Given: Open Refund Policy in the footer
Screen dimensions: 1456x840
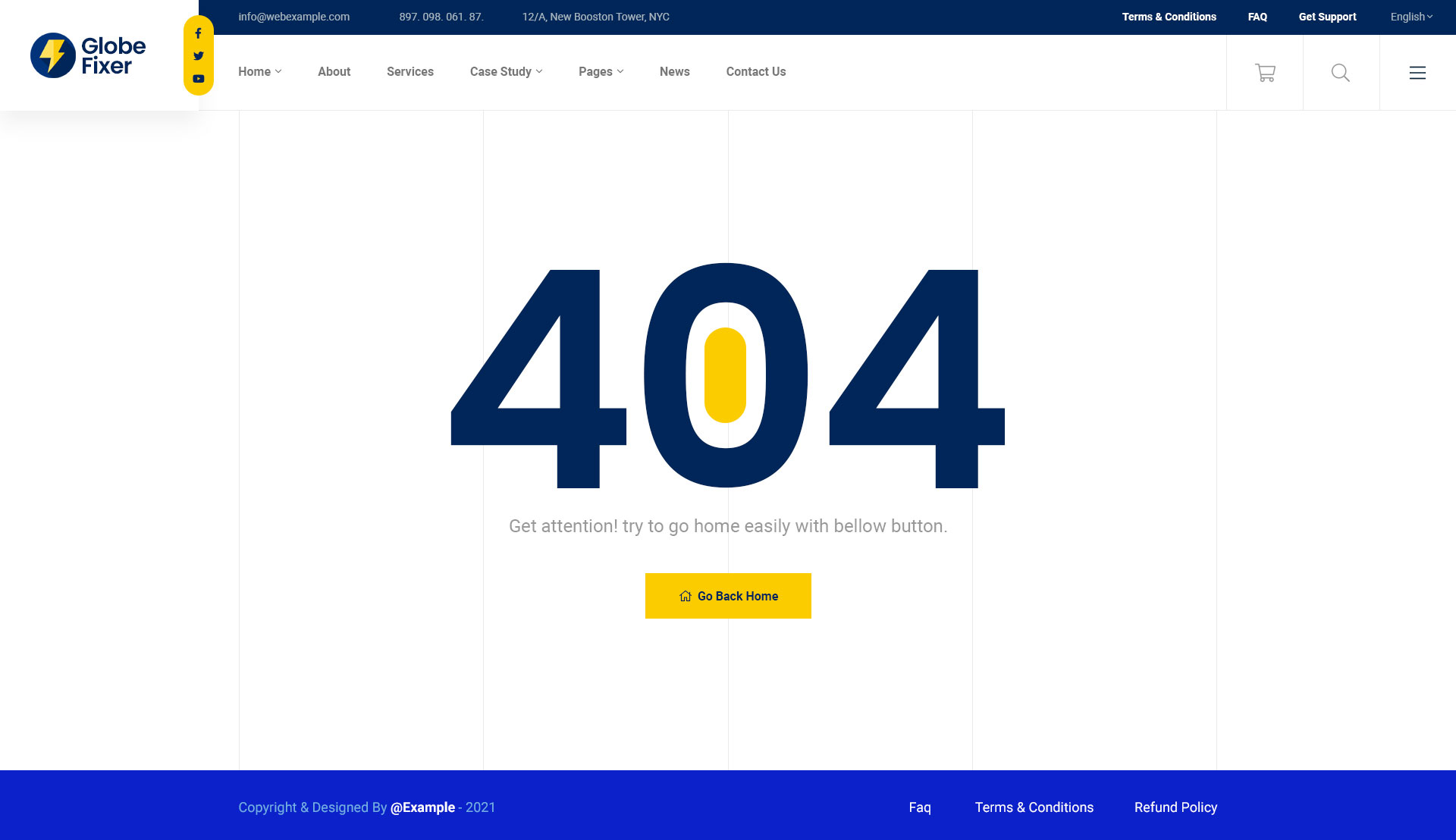Looking at the screenshot, I should [1175, 807].
